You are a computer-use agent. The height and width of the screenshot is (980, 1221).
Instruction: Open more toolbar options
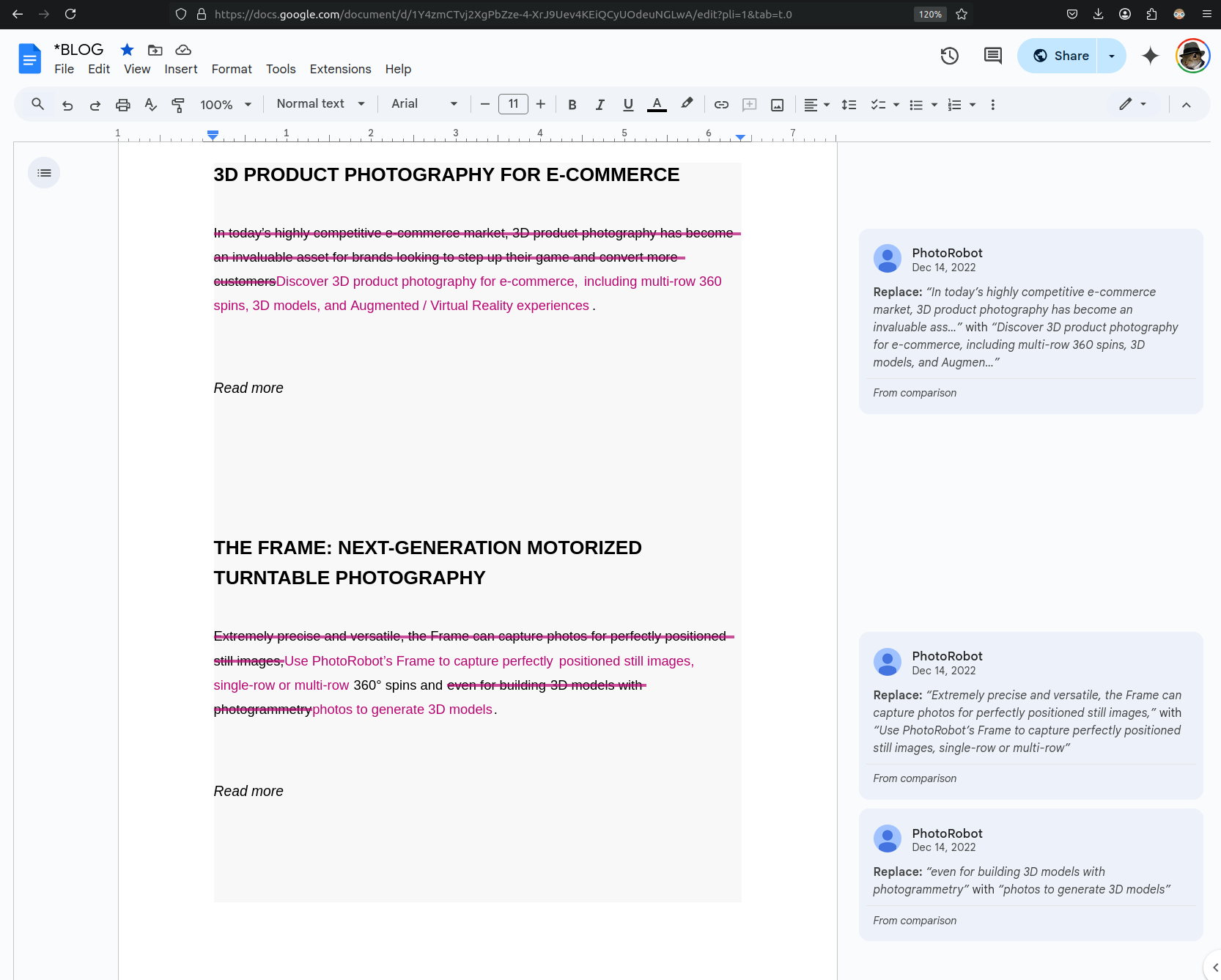993,105
